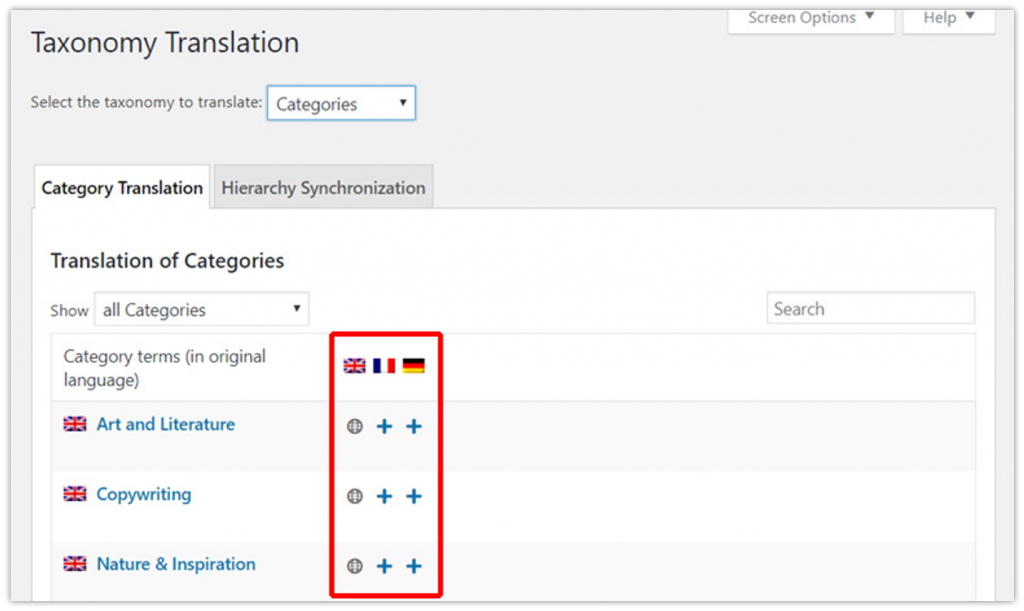Screen dimensions: 1024x611
Task: Add a French translation for Art and Literature
Action: [x=384, y=426]
